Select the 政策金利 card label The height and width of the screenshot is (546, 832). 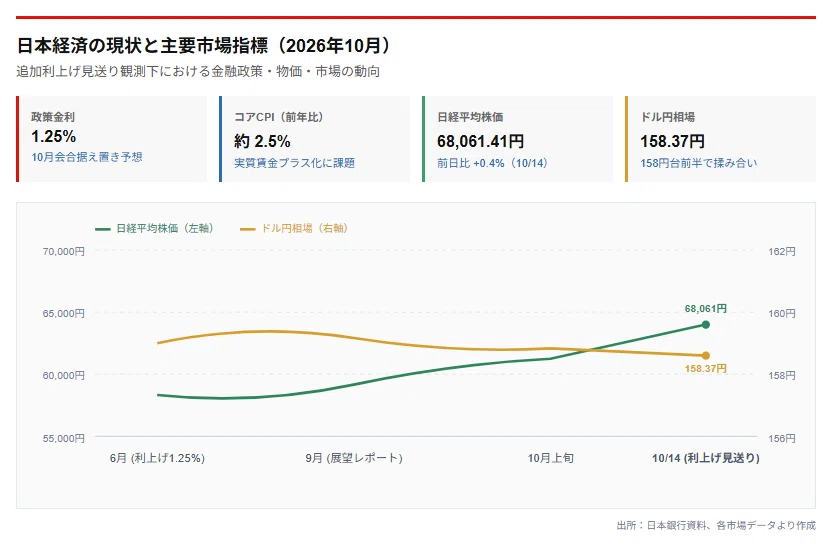(53, 117)
